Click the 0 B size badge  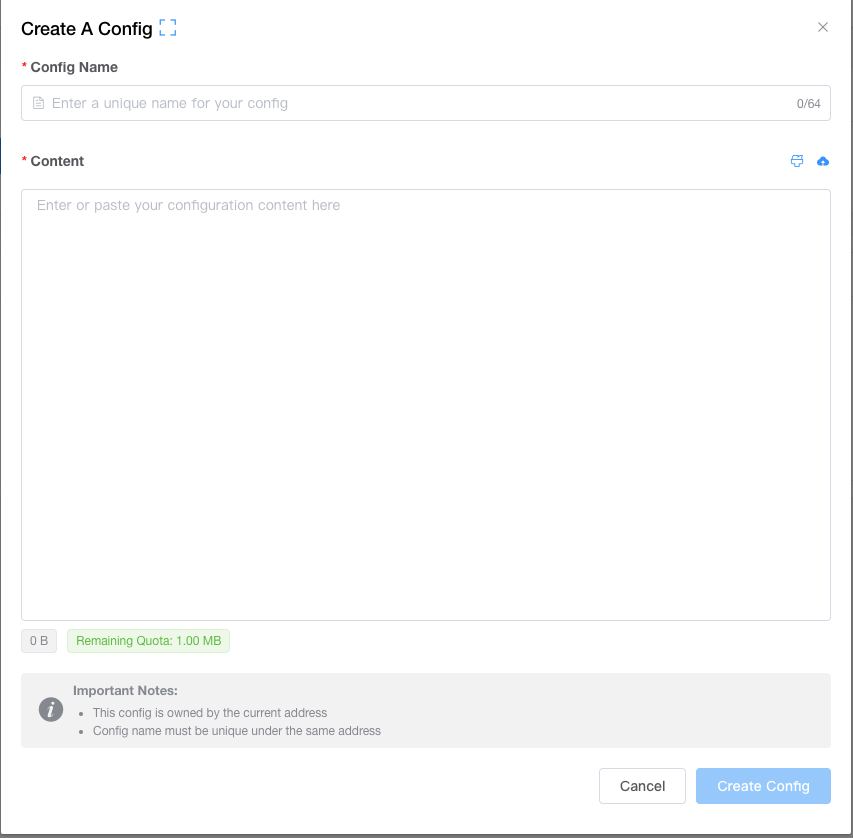[39, 641]
